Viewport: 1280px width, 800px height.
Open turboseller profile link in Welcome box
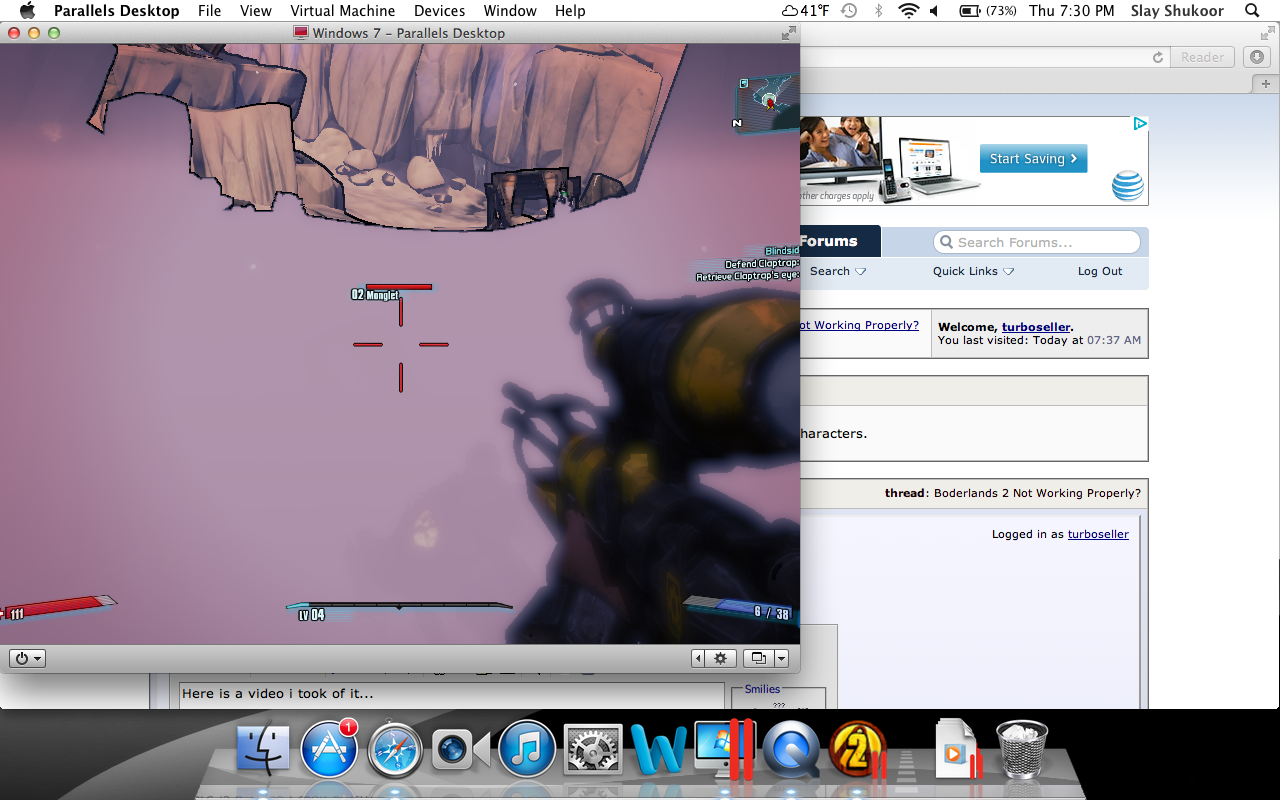[x=1035, y=327]
